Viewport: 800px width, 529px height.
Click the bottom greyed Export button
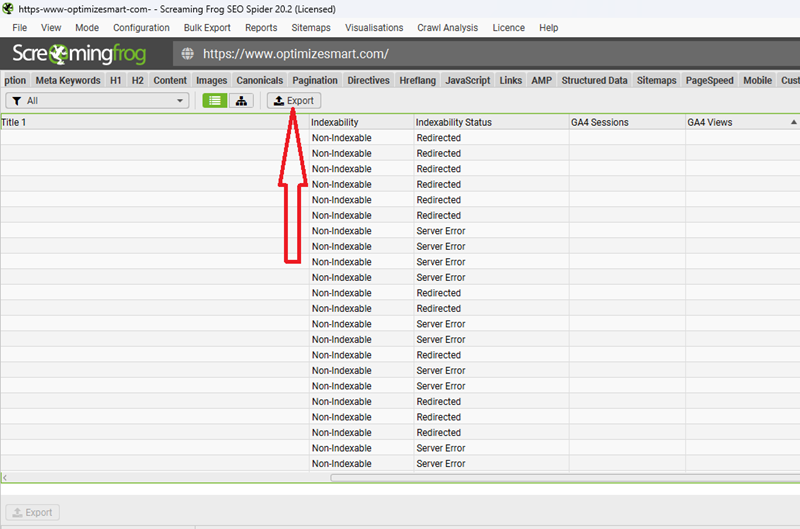tap(33, 512)
